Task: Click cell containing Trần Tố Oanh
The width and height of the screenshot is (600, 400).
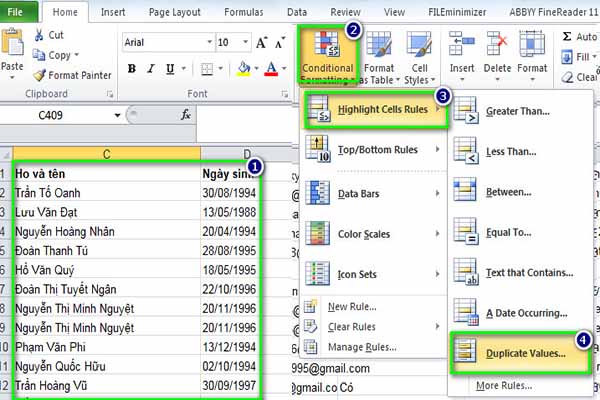Action: tap(106, 193)
